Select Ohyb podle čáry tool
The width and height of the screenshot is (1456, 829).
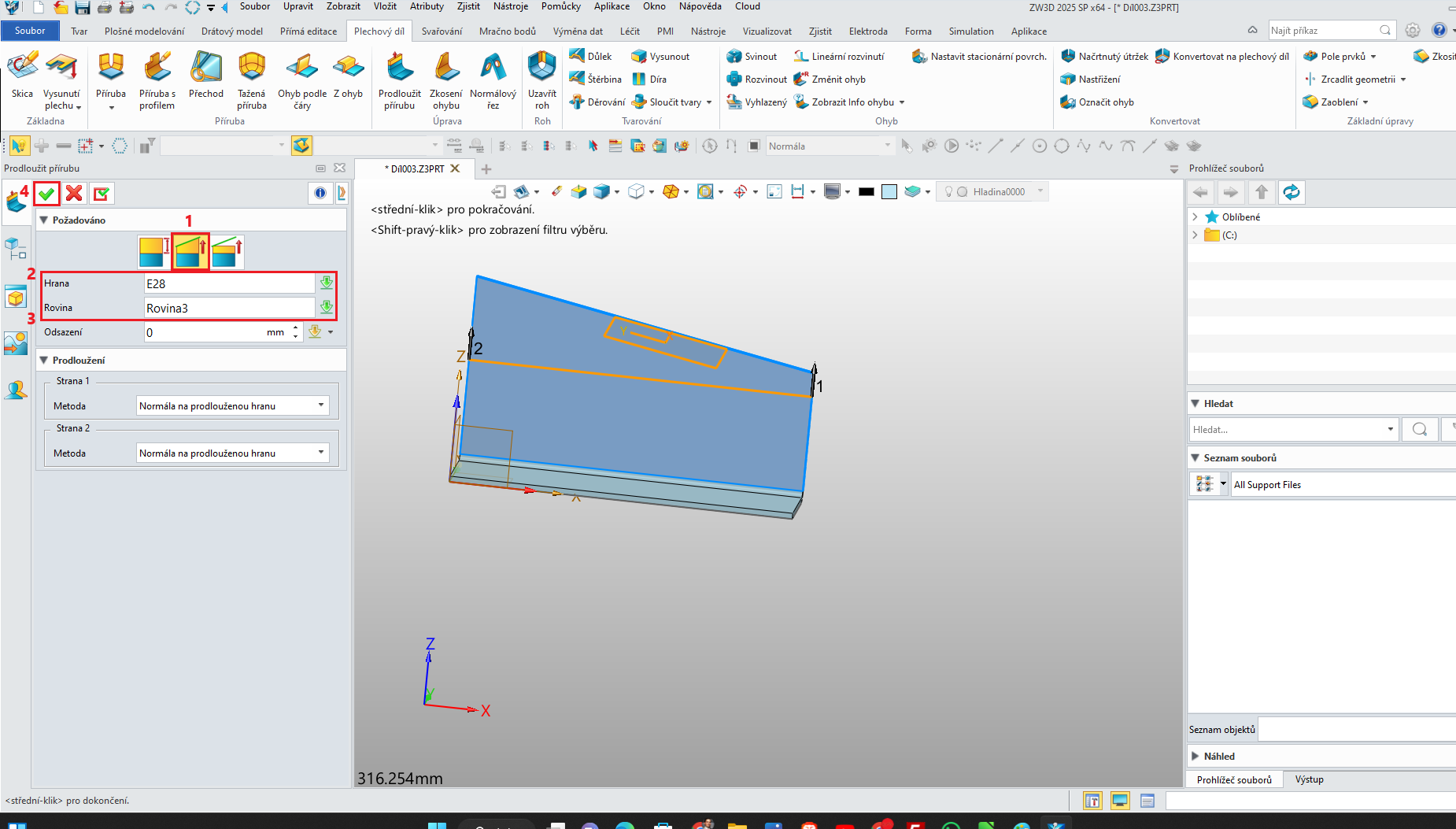[302, 80]
